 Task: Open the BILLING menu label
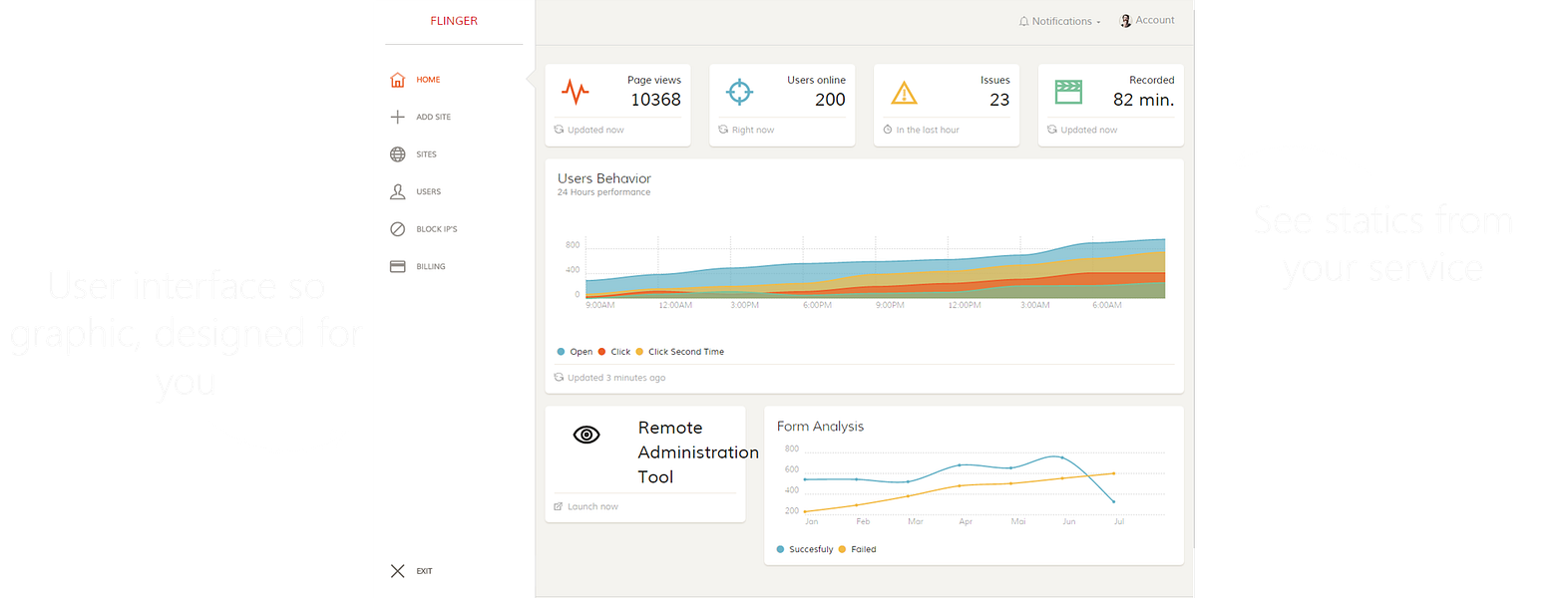point(431,267)
